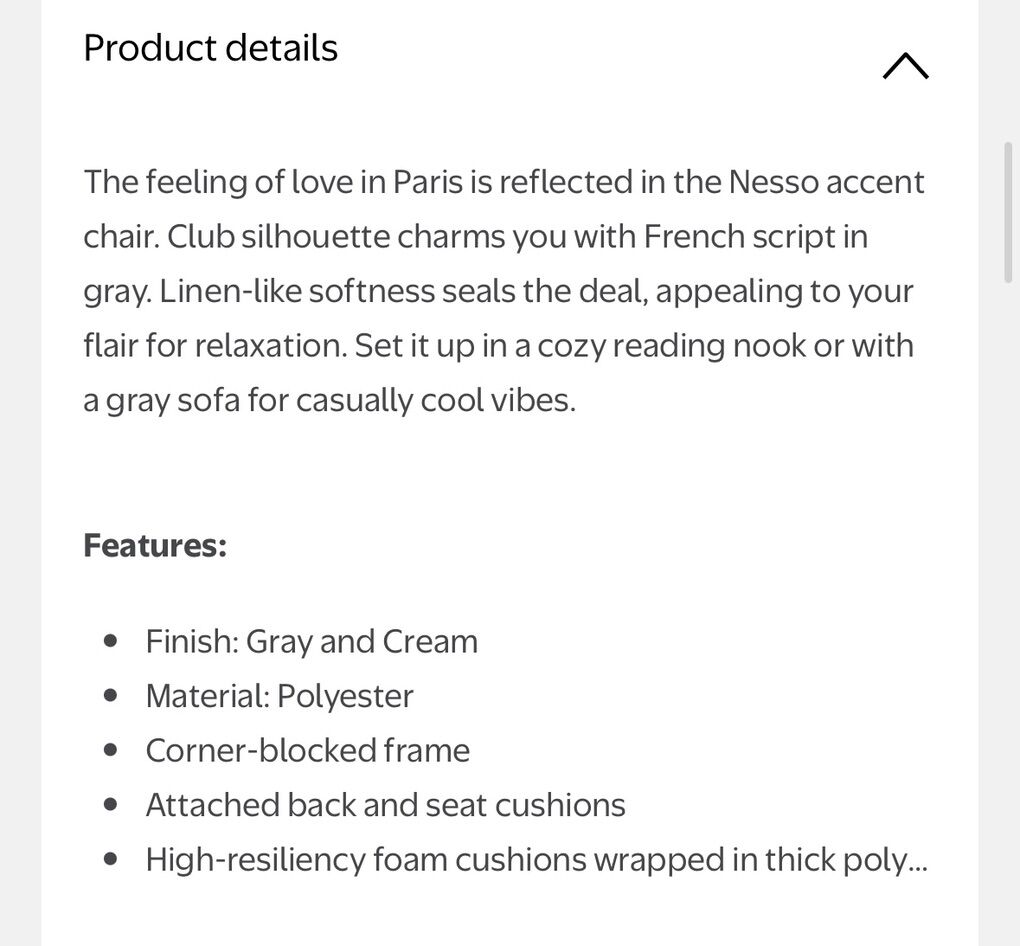
Task: Click the bullet beside Attached back and seat cushions
Action: (x=110, y=805)
